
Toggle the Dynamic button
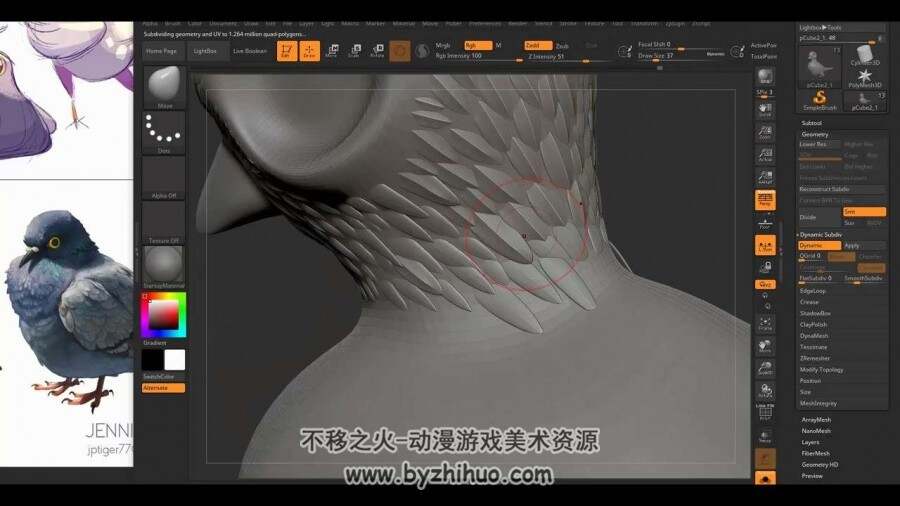820,246
